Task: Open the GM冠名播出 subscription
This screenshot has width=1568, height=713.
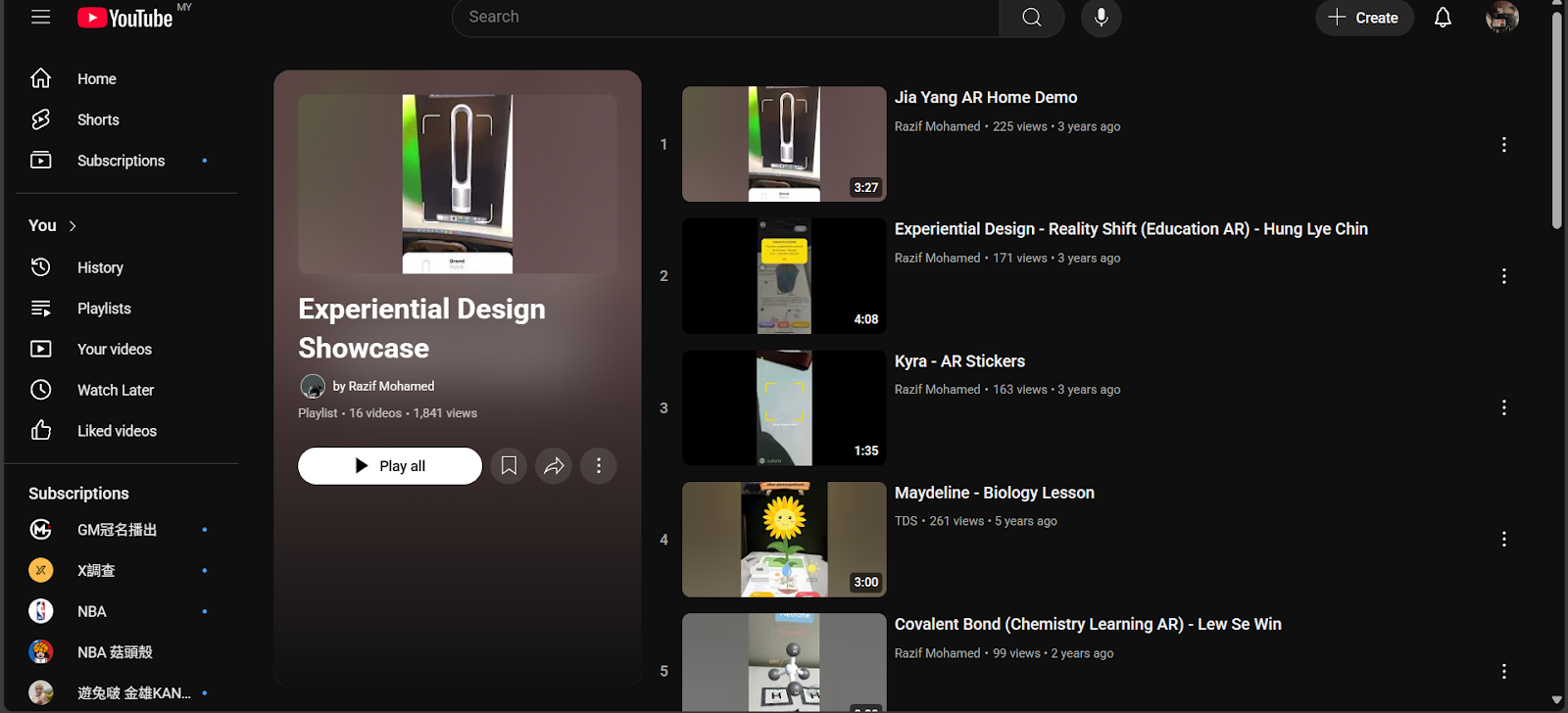Action: (x=126, y=530)
